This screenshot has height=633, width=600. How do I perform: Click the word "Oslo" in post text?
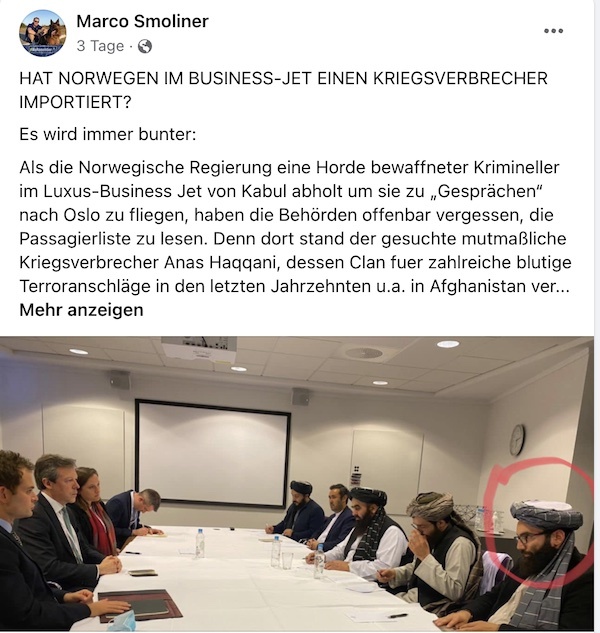click(81, 215)
